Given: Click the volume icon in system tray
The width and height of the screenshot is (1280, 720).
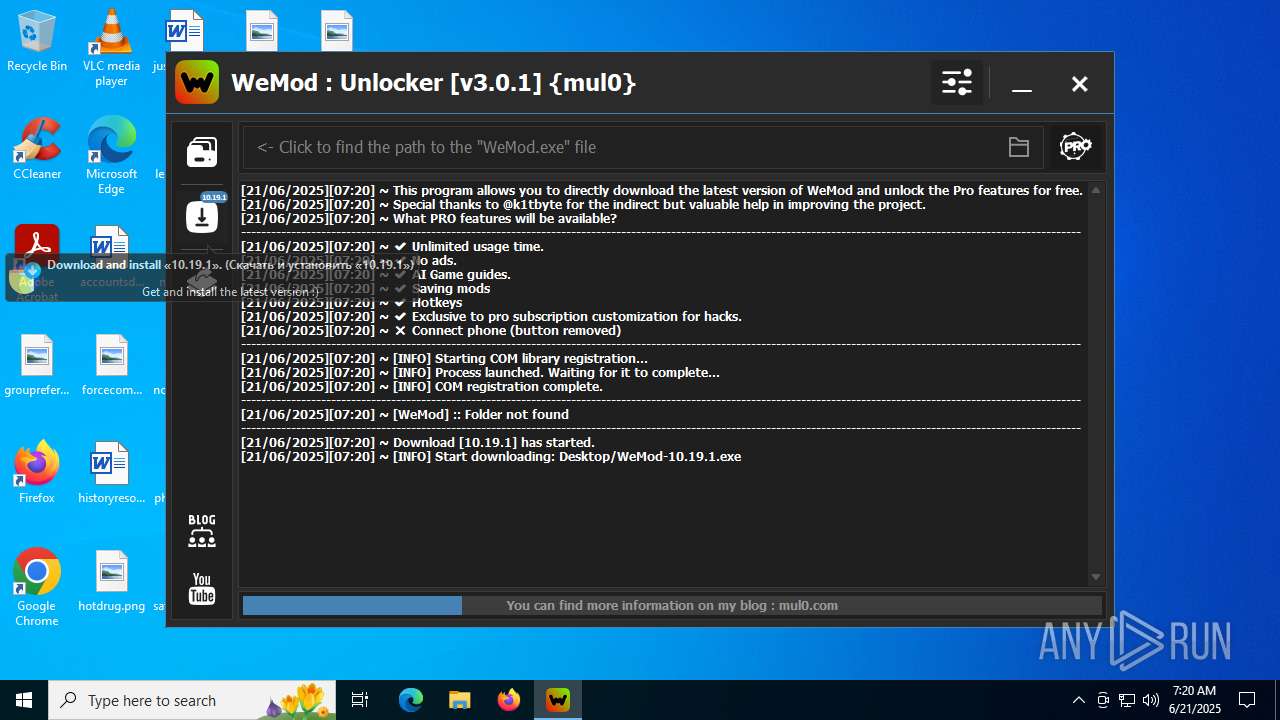Looking at the screenshot, I should tap(1151, 700).
